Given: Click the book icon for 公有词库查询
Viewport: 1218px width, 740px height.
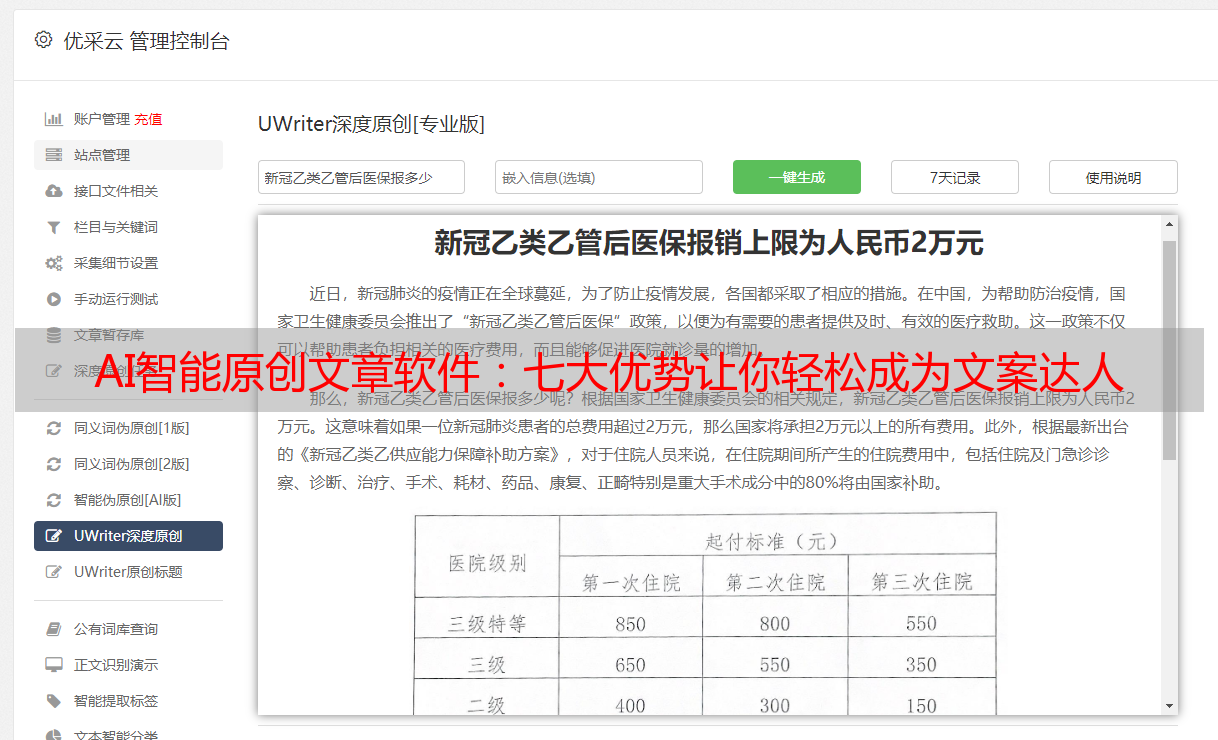Looking at the screenshot, I should pos(54,629).
